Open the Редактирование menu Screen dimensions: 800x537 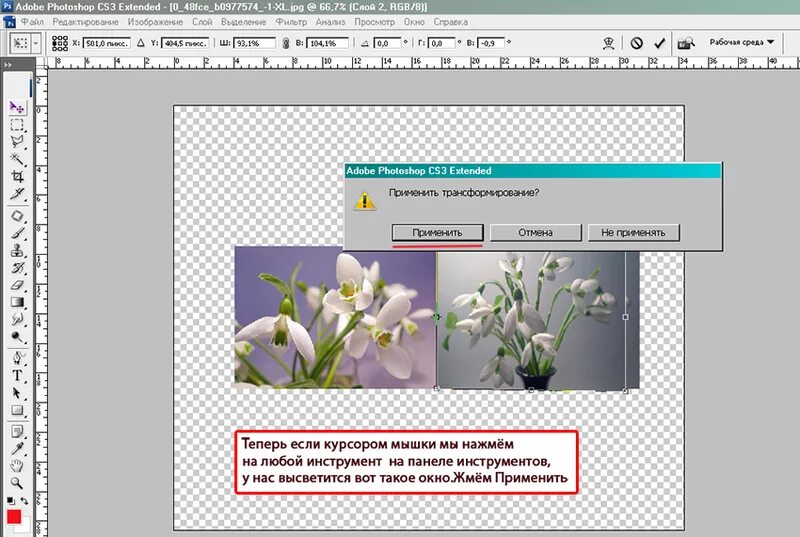86,22
